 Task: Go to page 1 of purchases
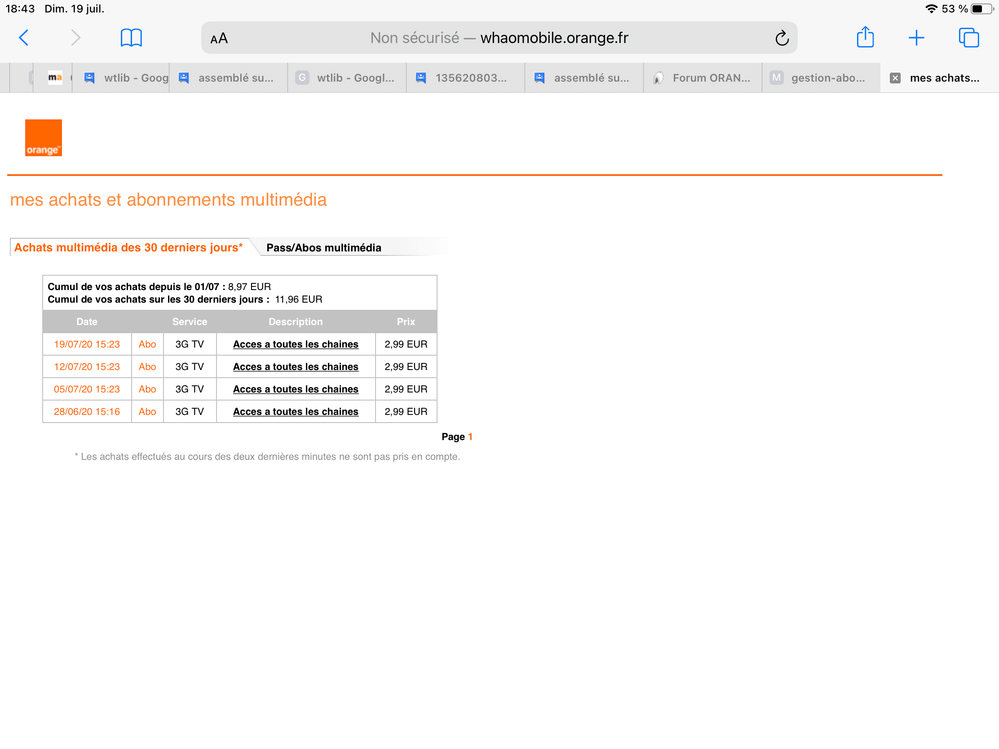(470, 437)
